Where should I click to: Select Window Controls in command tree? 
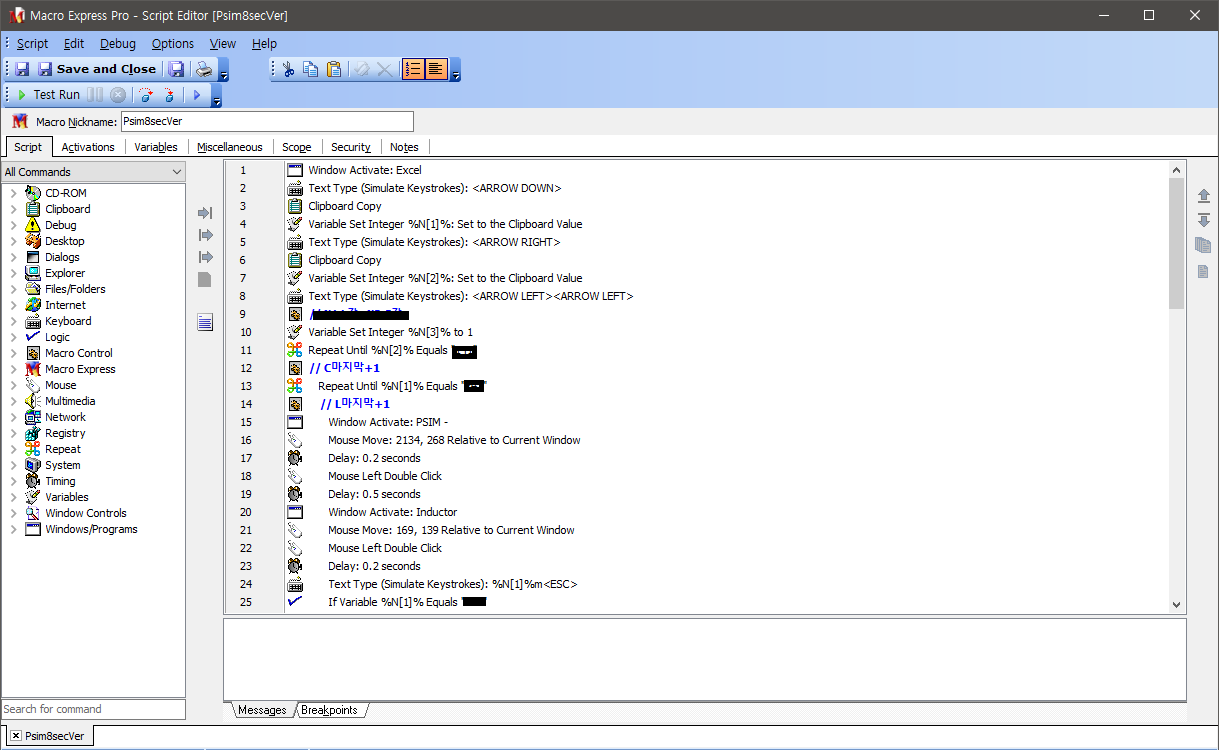click(x=86, y=513)
